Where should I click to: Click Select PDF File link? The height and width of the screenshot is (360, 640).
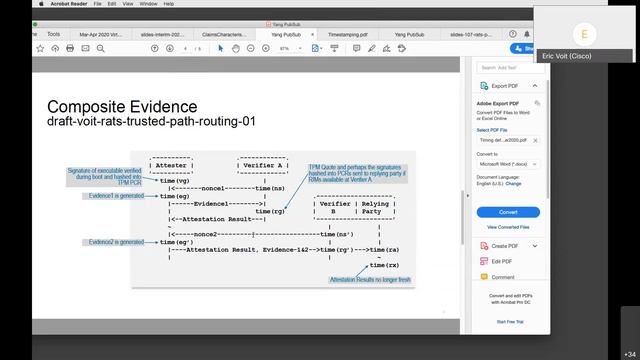(492, 130)
